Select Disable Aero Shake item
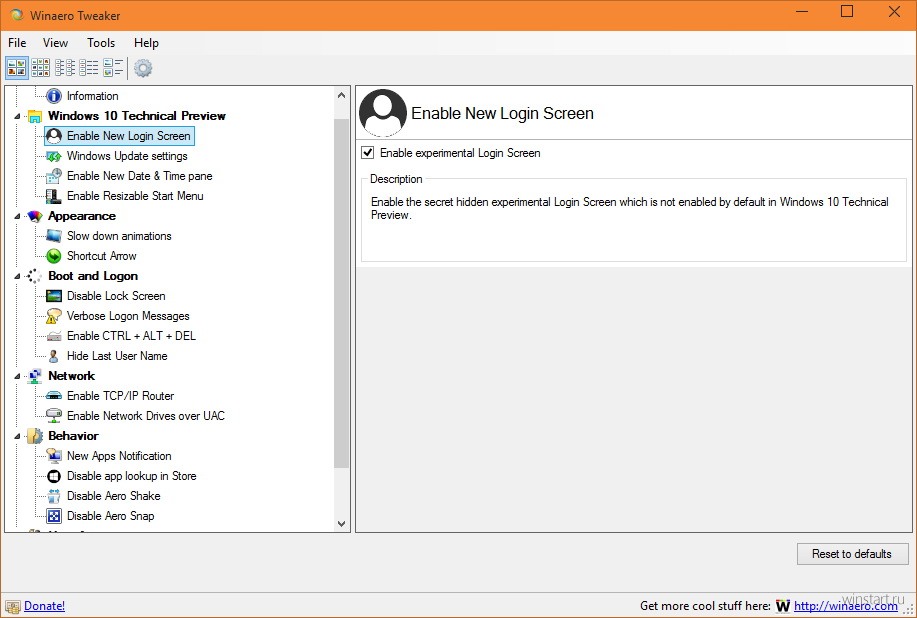 tap(113, 496)
